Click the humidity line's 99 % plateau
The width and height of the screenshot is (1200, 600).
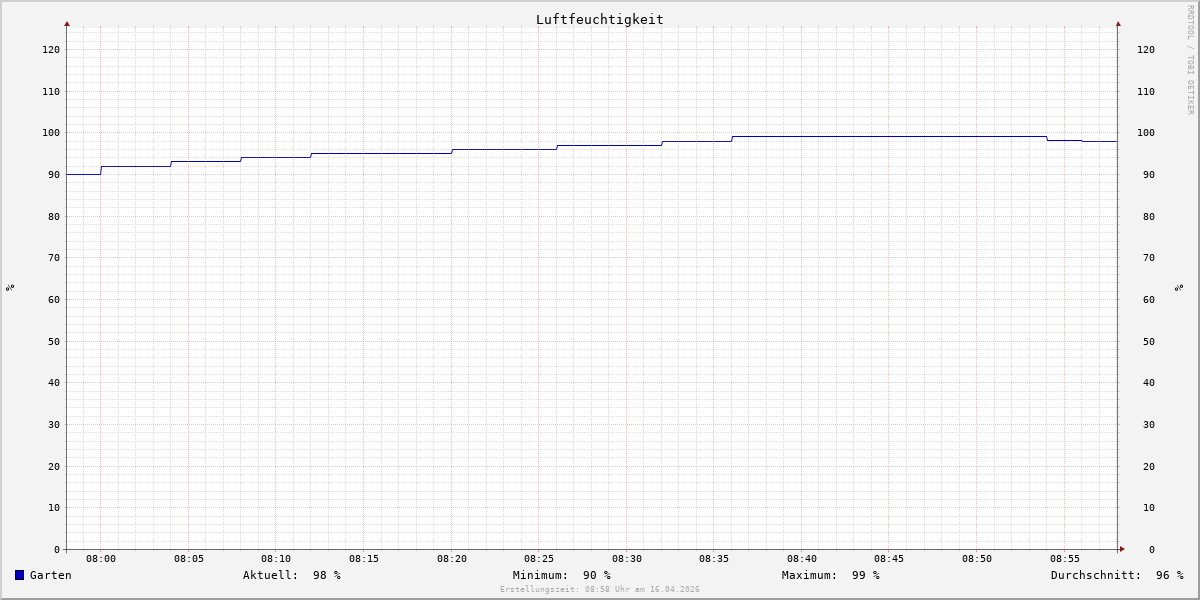(x=889, y=136)
